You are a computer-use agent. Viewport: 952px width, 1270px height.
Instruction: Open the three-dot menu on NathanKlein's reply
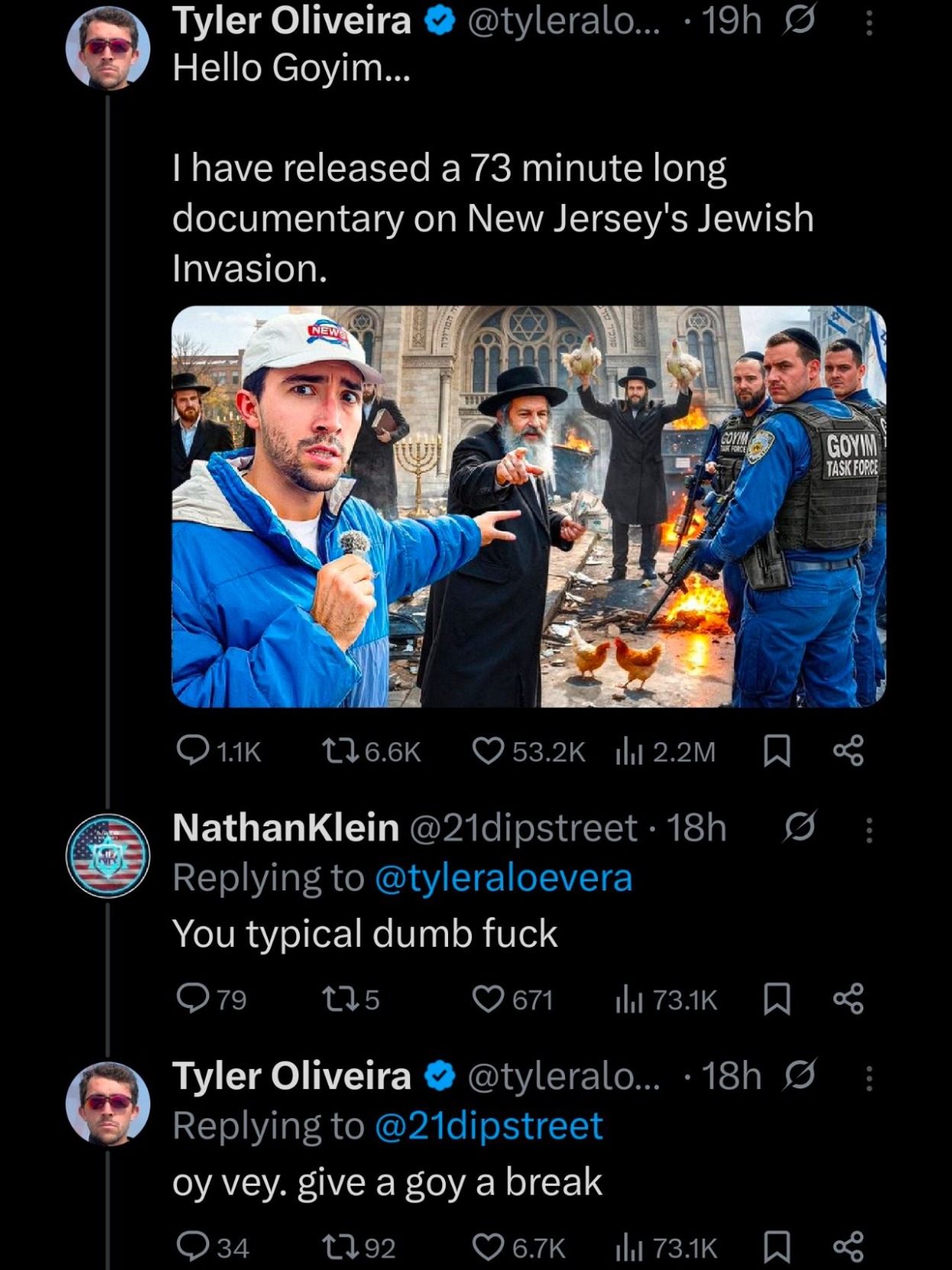(x=869, y=829)
